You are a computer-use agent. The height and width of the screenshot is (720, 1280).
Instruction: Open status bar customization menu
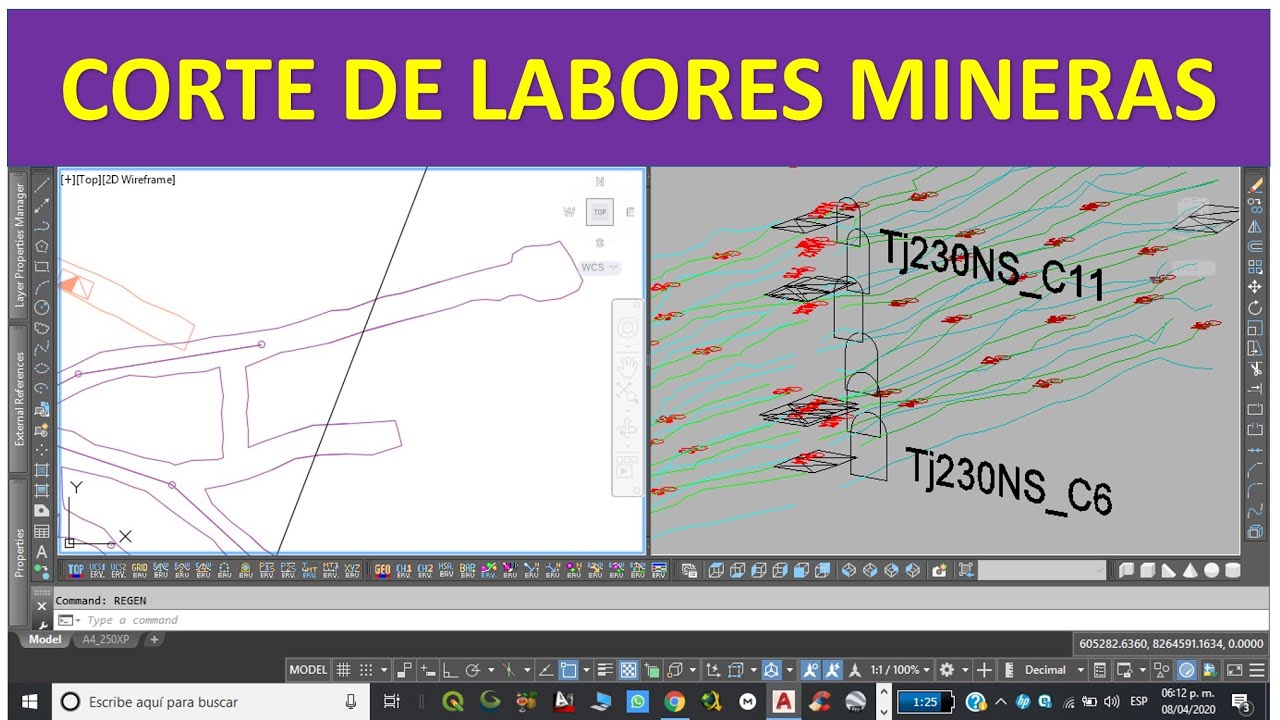1256,669
